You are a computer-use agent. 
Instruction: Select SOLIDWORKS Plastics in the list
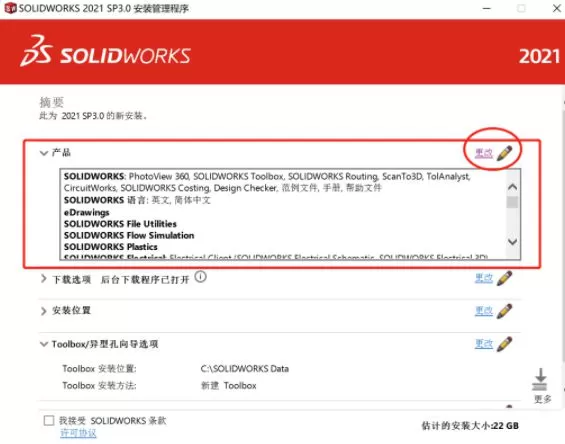click(111, 247)
